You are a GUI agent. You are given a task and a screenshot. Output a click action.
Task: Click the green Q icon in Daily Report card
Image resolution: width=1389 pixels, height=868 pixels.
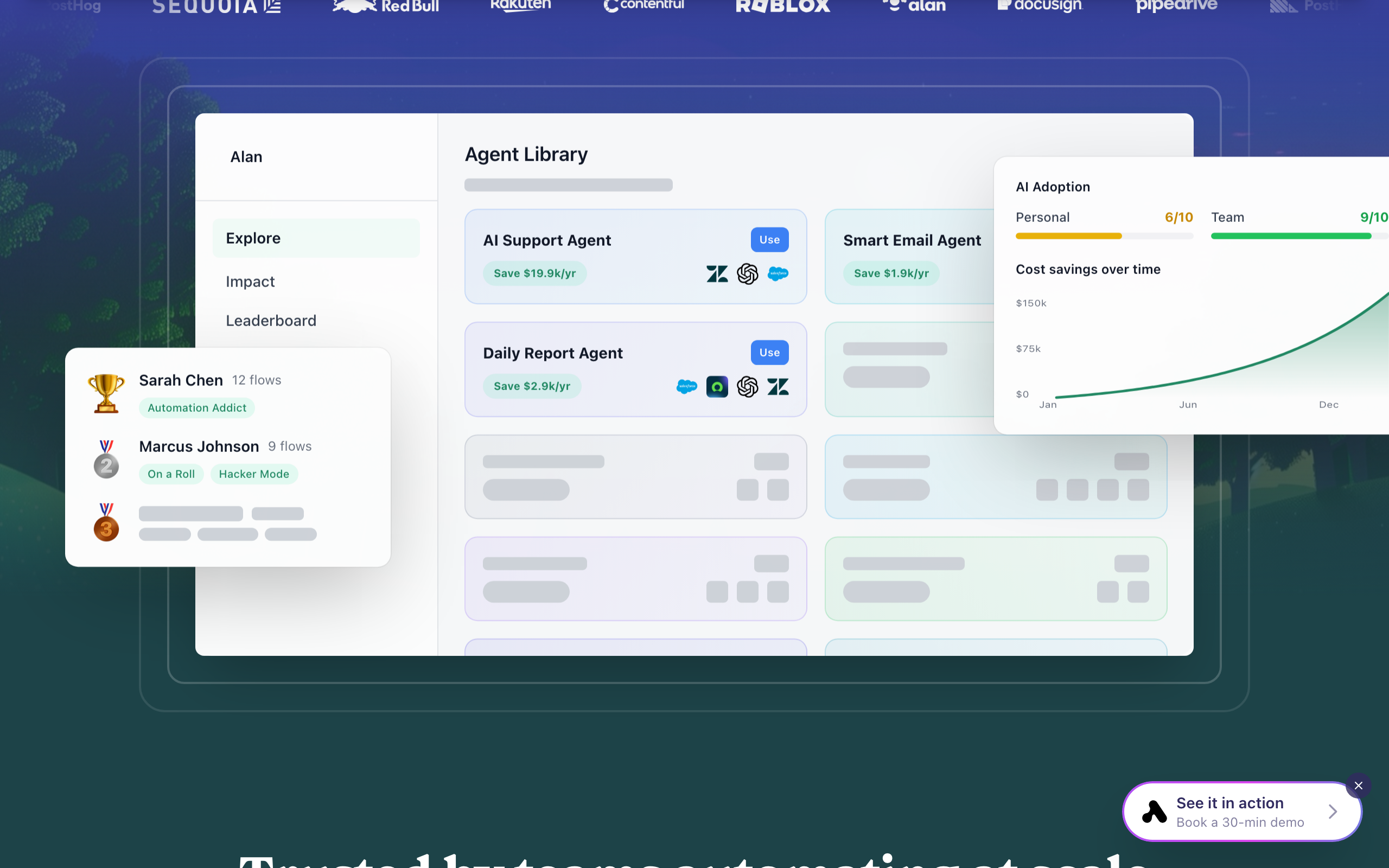717,386
